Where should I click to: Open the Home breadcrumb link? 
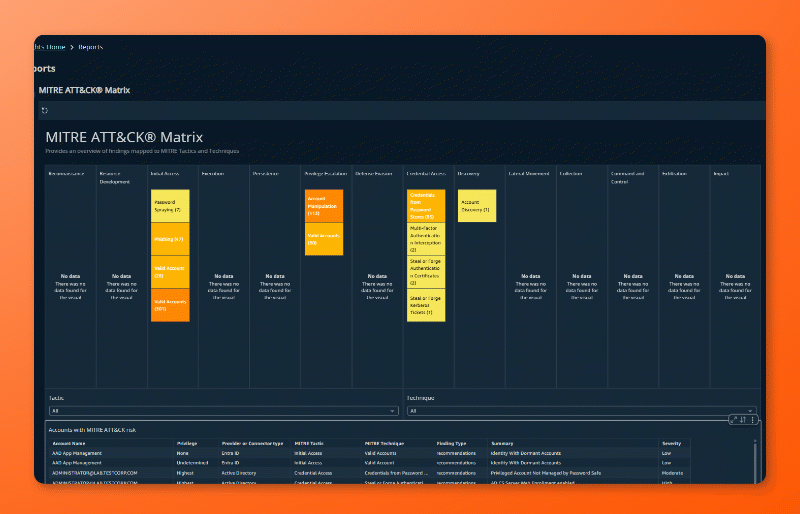tap(50, 47)
